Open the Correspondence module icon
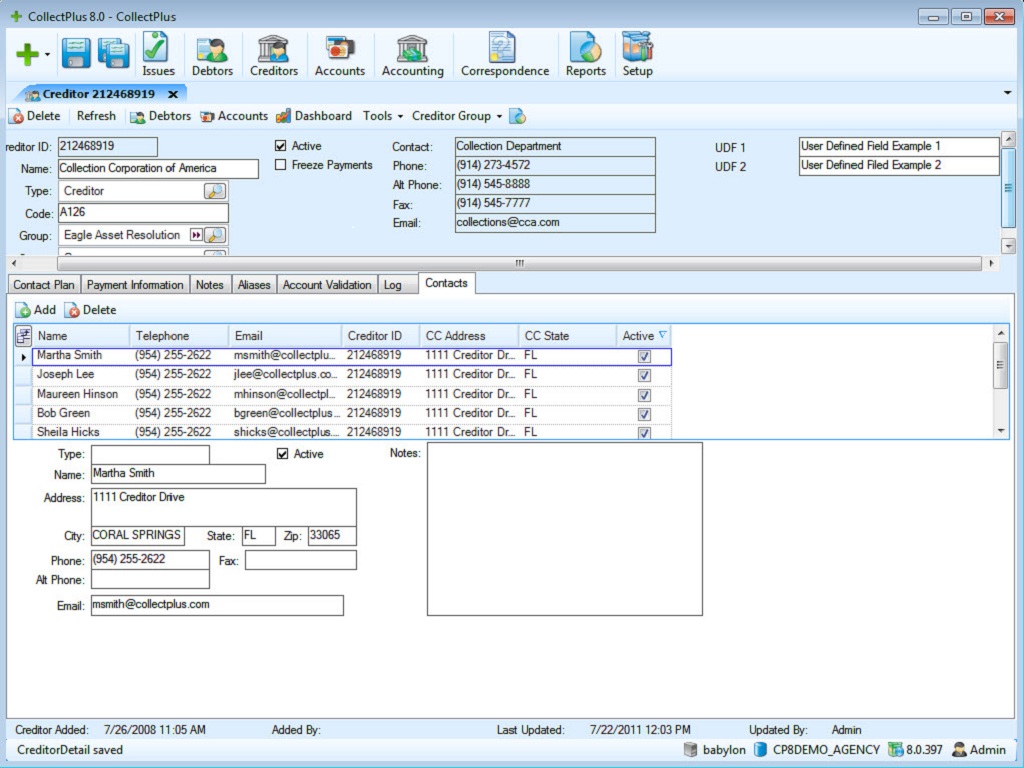1024x768 pixels. 504,55
